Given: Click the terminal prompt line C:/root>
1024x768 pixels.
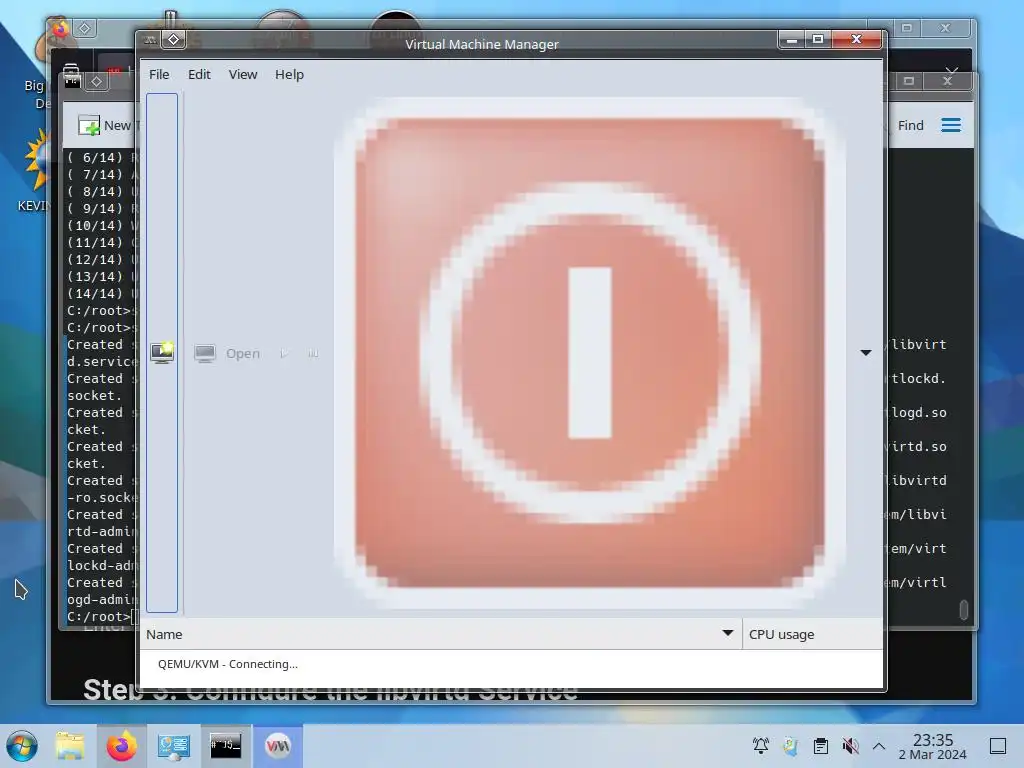Looking at the screenshot, I should click(99, 616).
